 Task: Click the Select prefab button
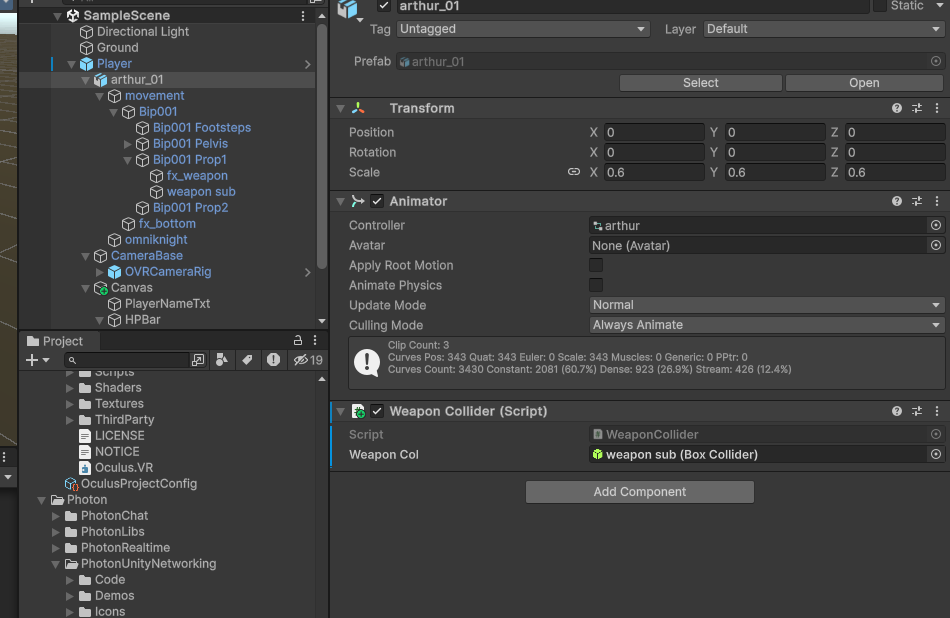click(700, 83)
